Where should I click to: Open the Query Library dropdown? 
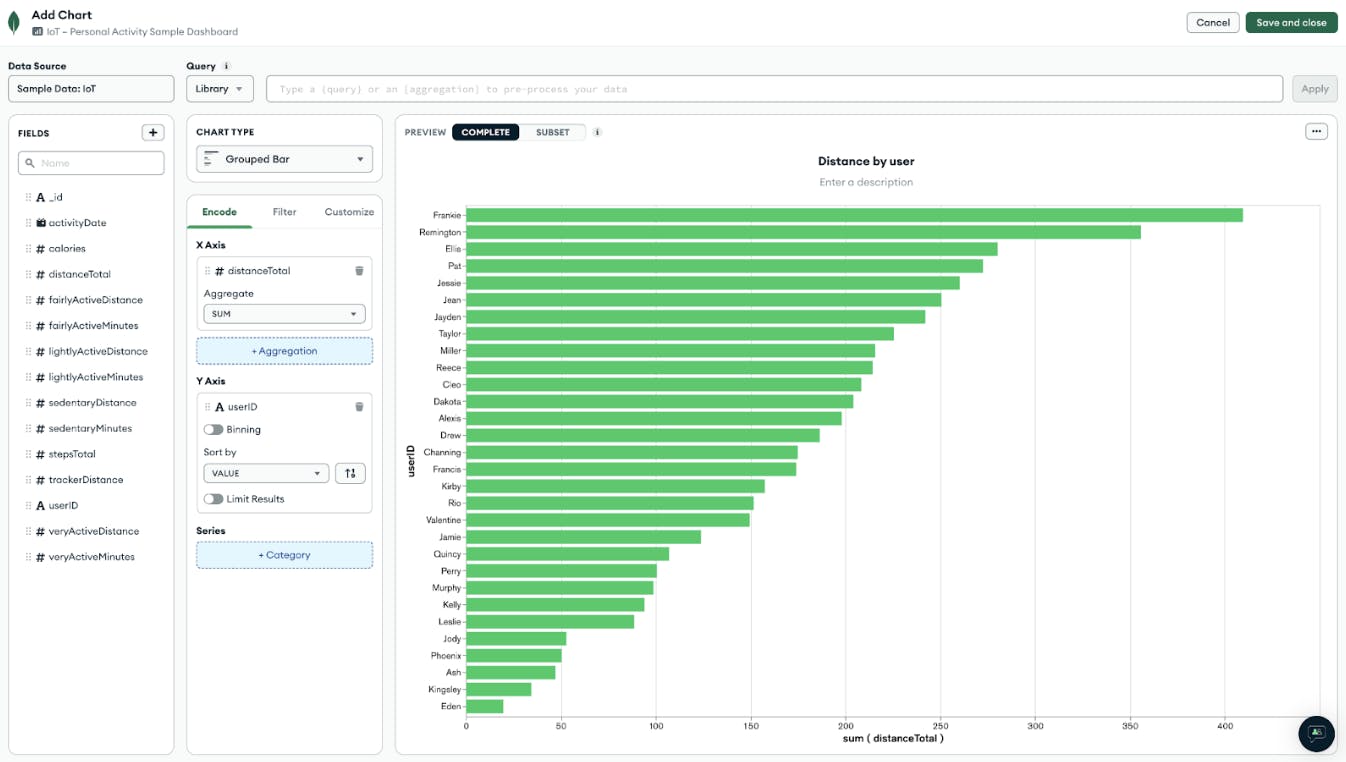[219, 89]
